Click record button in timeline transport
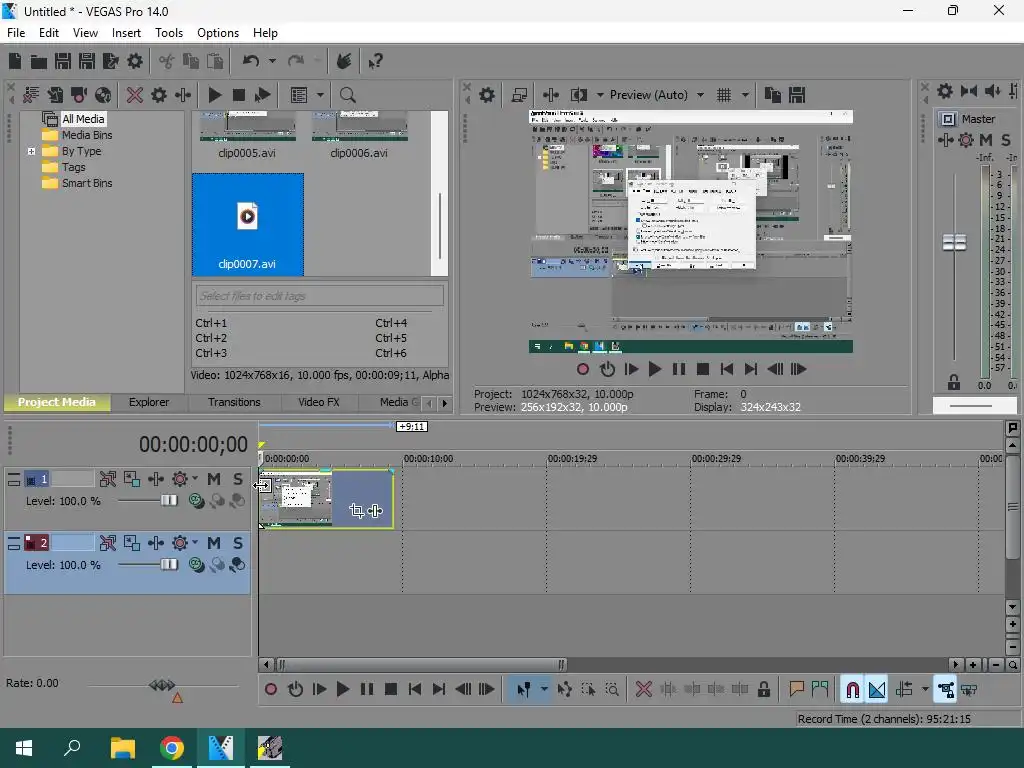The width and height of the screenshot is (1024, 768). (270, 690)
